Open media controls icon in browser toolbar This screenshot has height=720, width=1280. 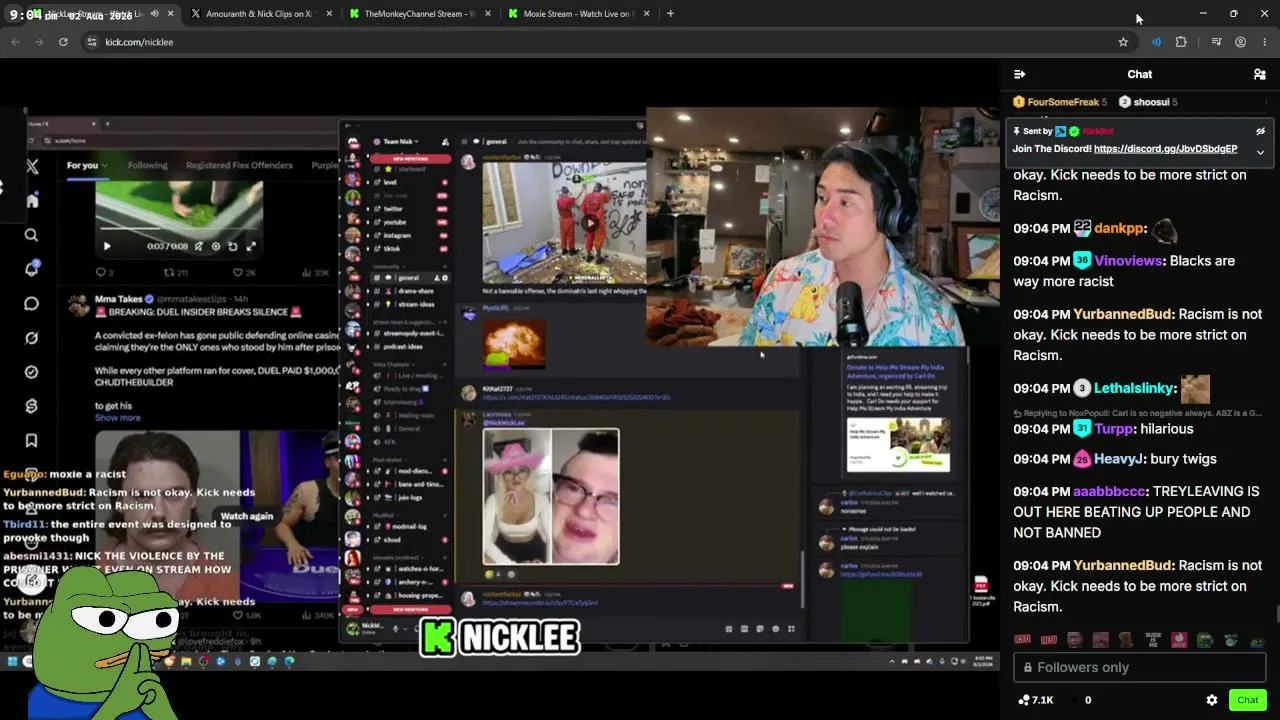click(x=1216, y=42)
